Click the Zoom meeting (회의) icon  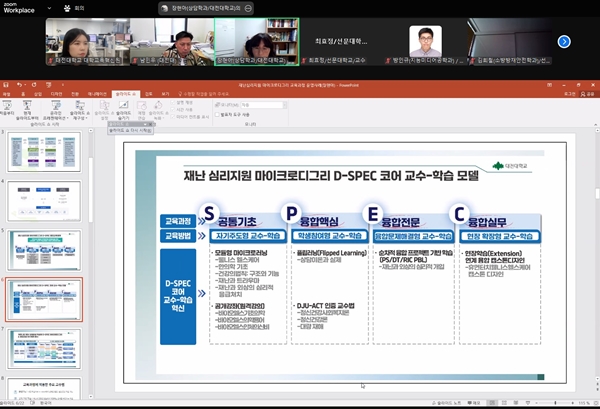[x=67, y=8]
